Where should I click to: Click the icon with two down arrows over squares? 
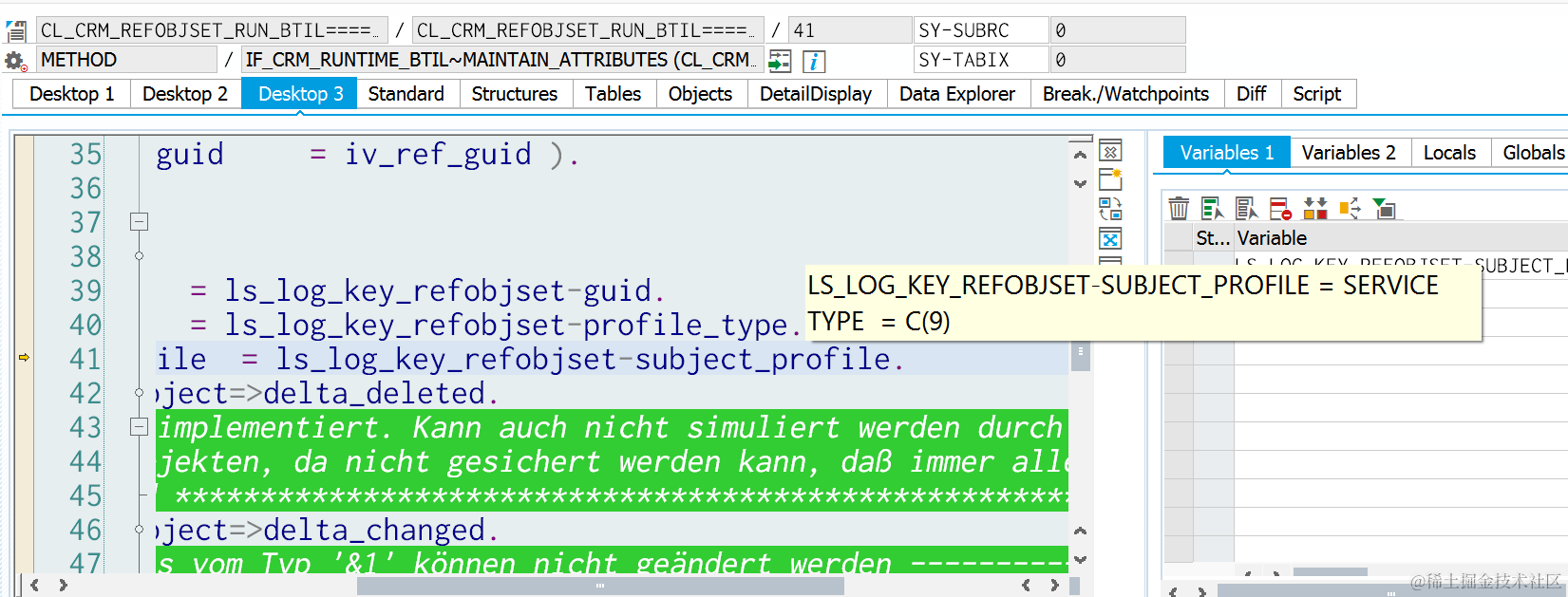pyautogui.click(x=1315, y=208)
